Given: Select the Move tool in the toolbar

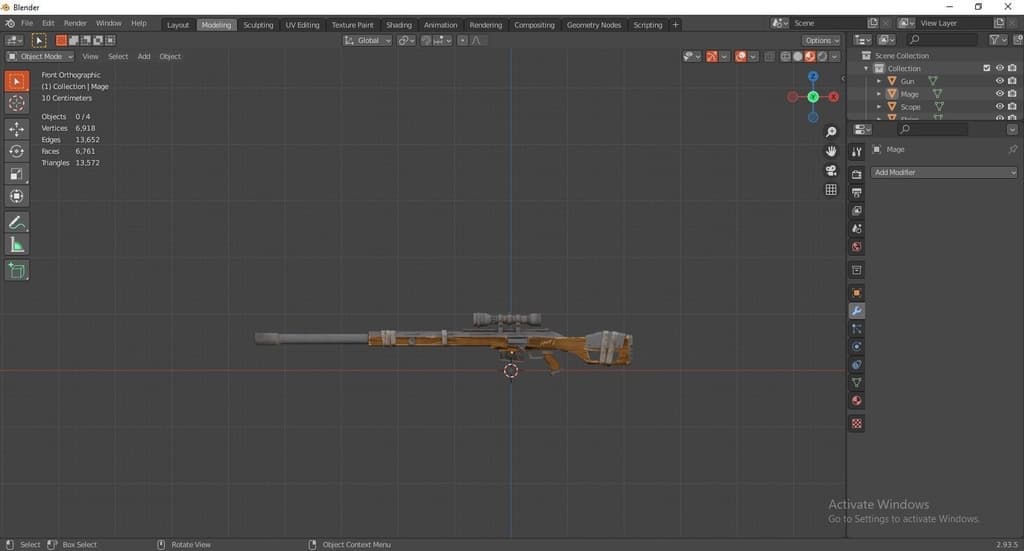Looking at the screenshot, I should (17, 129).
